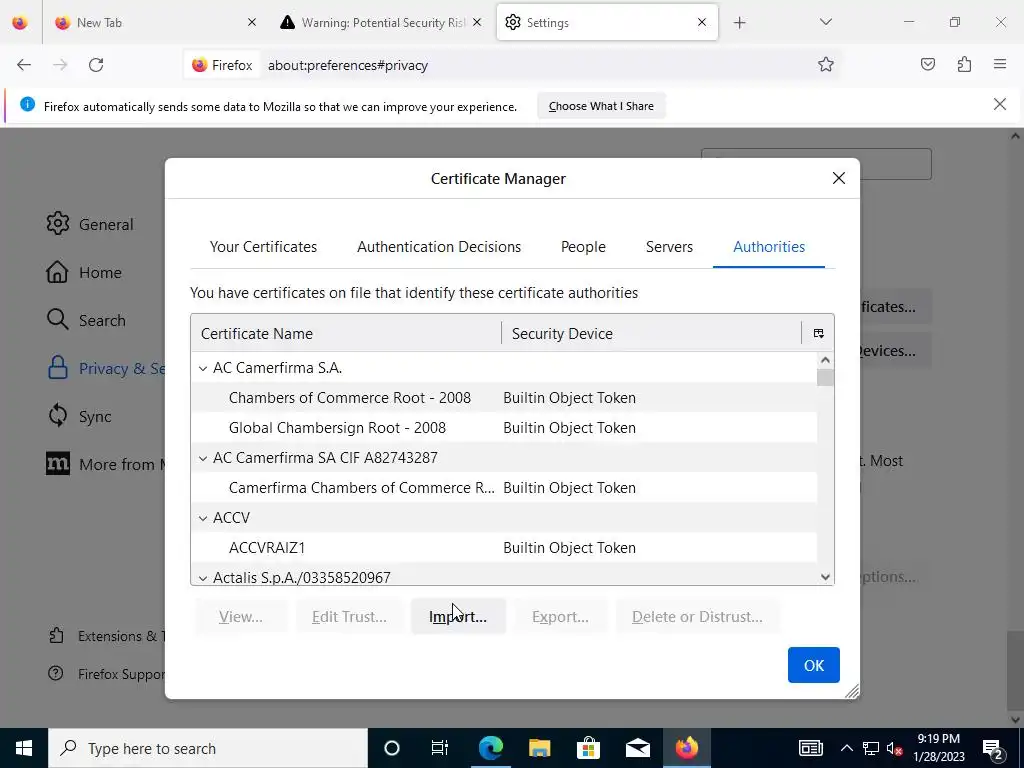Image resolution: width=1024 pixels, height=768 pixels.
Task: Launch Microsoft Edge from the taskbar
Action: 490,748
